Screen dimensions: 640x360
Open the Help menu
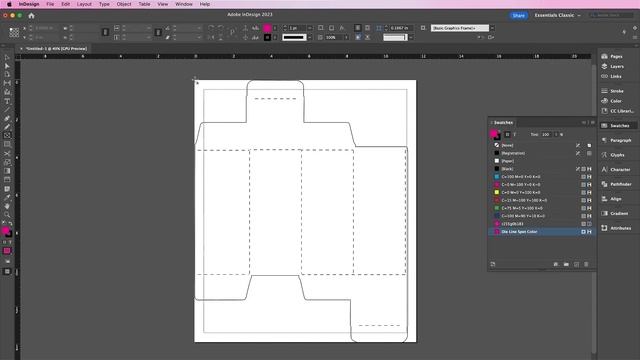click(x=204, y=4)
